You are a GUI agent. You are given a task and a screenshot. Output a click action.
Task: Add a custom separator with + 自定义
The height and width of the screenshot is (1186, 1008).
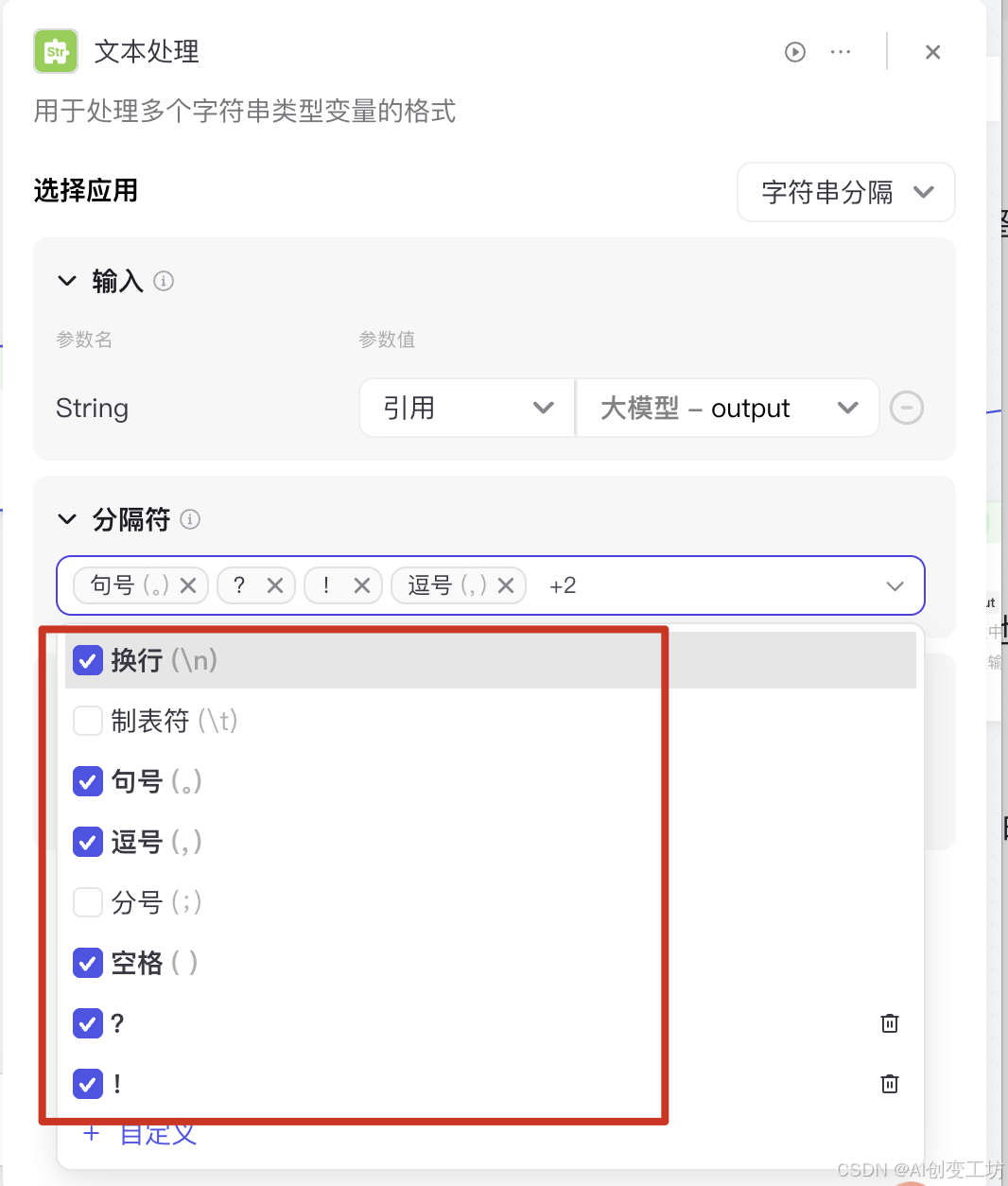pos(140,1133)
